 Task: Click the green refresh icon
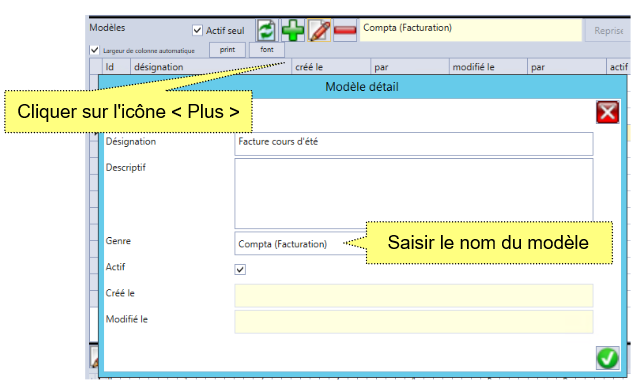click(267, 30)
